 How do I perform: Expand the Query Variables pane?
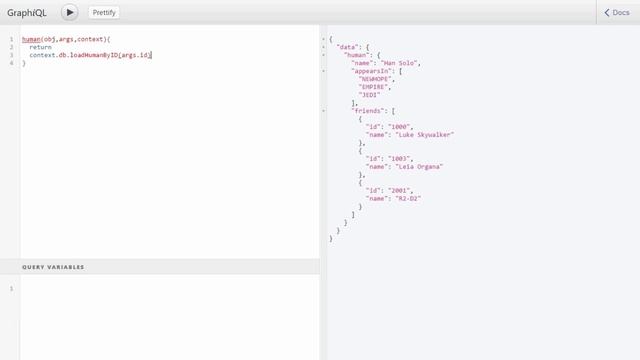[x=160, y=267]
